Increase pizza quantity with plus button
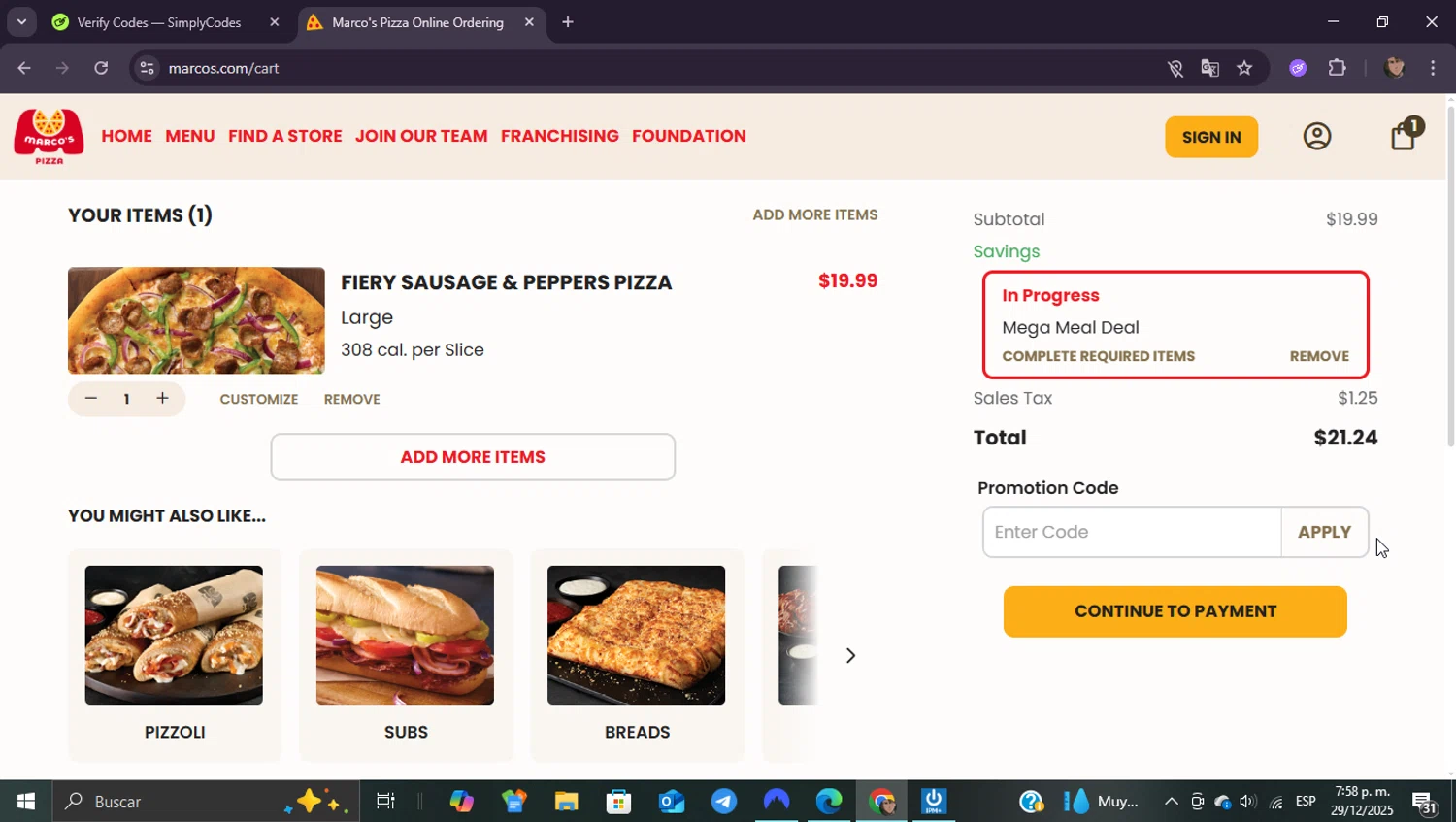 tap(162, 399)
